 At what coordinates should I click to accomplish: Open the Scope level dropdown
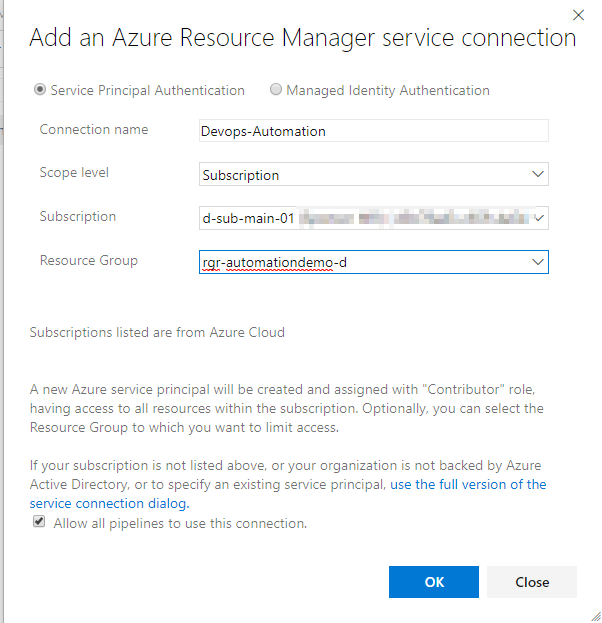[374, 174]
